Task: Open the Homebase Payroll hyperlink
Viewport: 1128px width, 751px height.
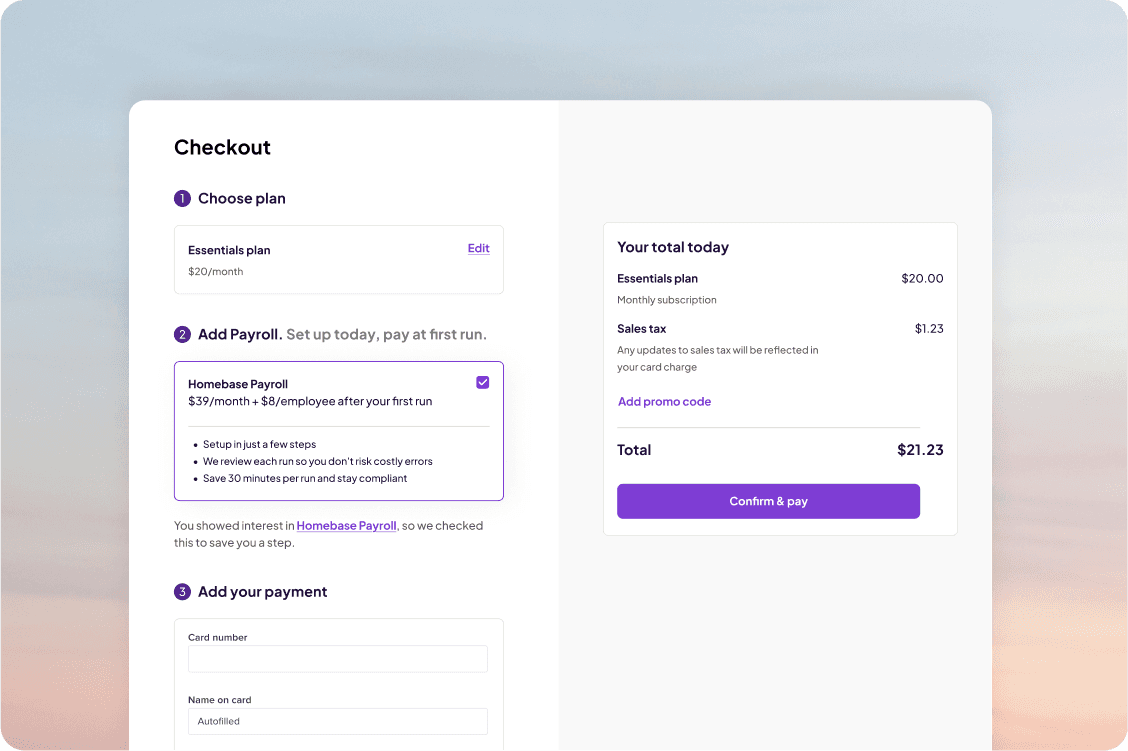Action: pos(346,526)
